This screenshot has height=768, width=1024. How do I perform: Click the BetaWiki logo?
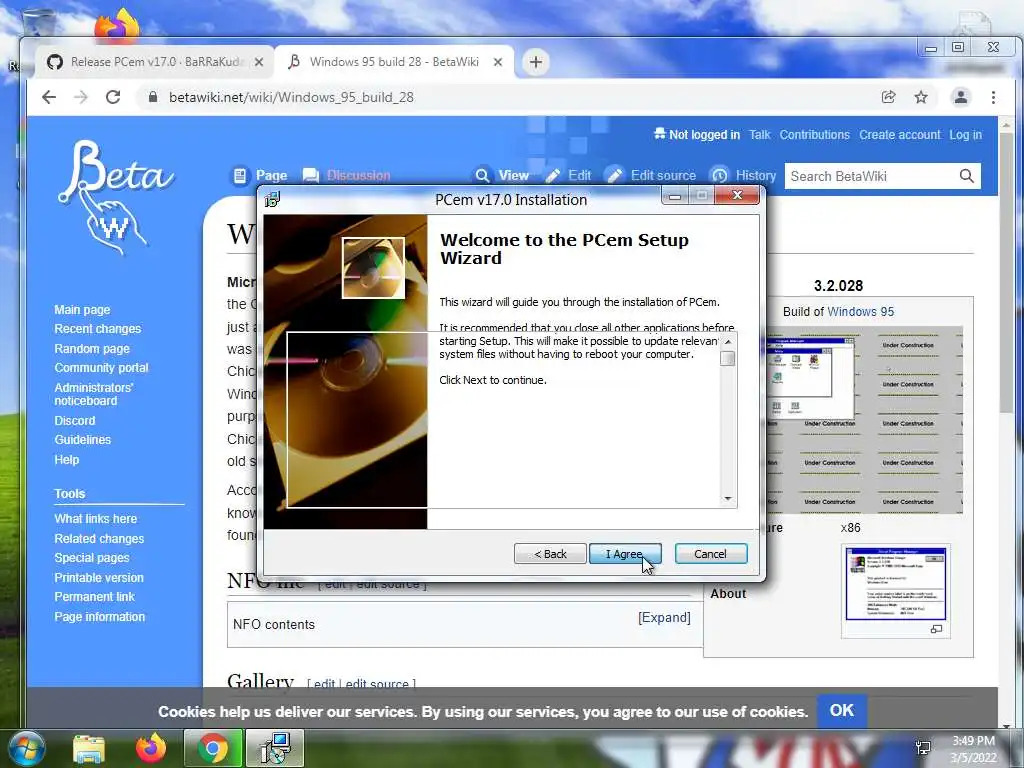[115, 197]
